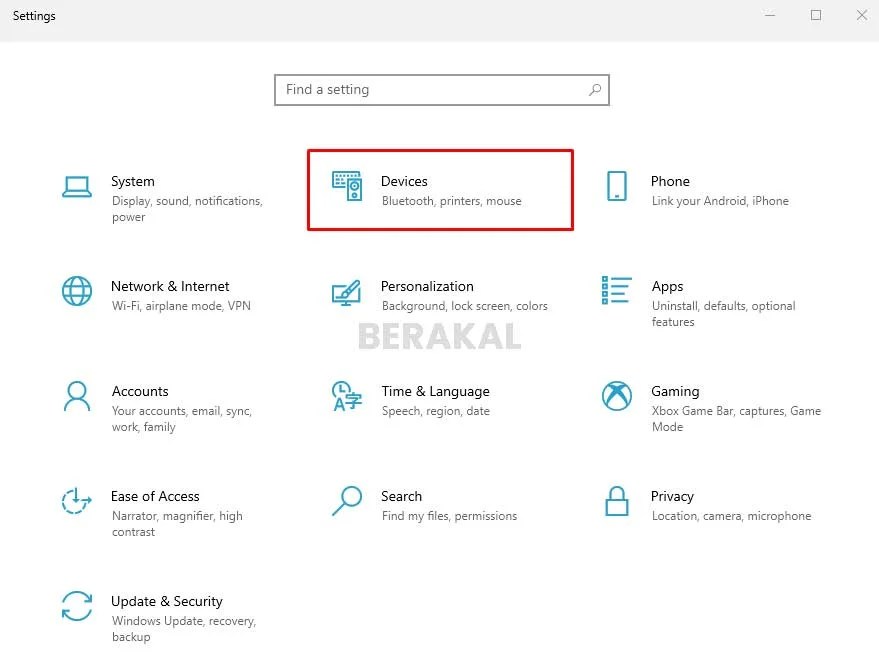Click the magnifier inside the search box
The height and width of the screenshot is (669, 879).
(x=595, y=89)
